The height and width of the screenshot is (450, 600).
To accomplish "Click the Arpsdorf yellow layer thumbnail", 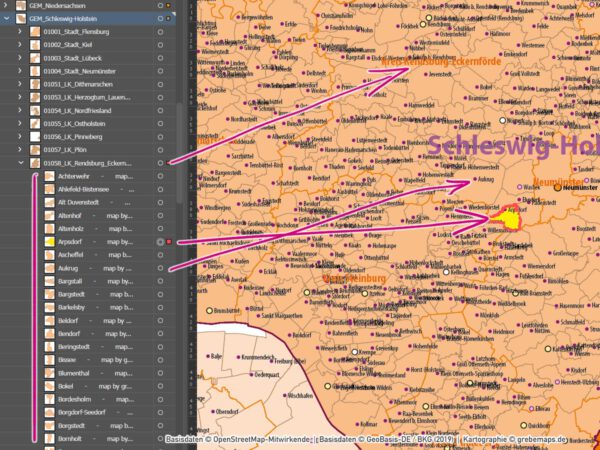I will [x=50, y=242].
